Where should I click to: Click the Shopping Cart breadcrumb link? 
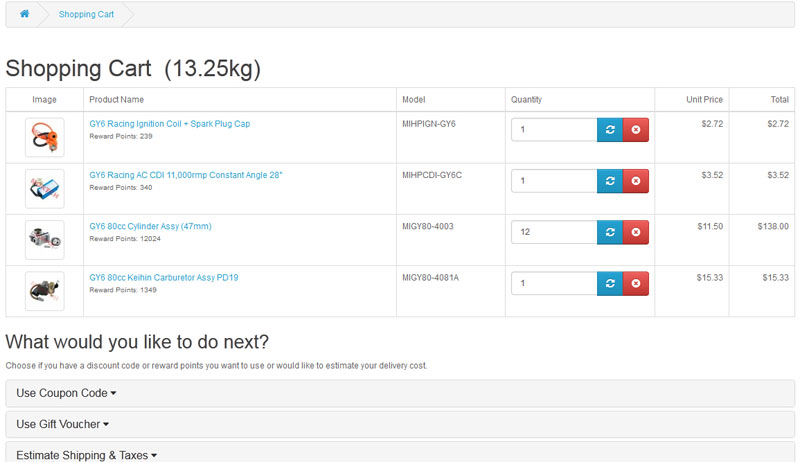pyautogui.click(x=86, y=14)
